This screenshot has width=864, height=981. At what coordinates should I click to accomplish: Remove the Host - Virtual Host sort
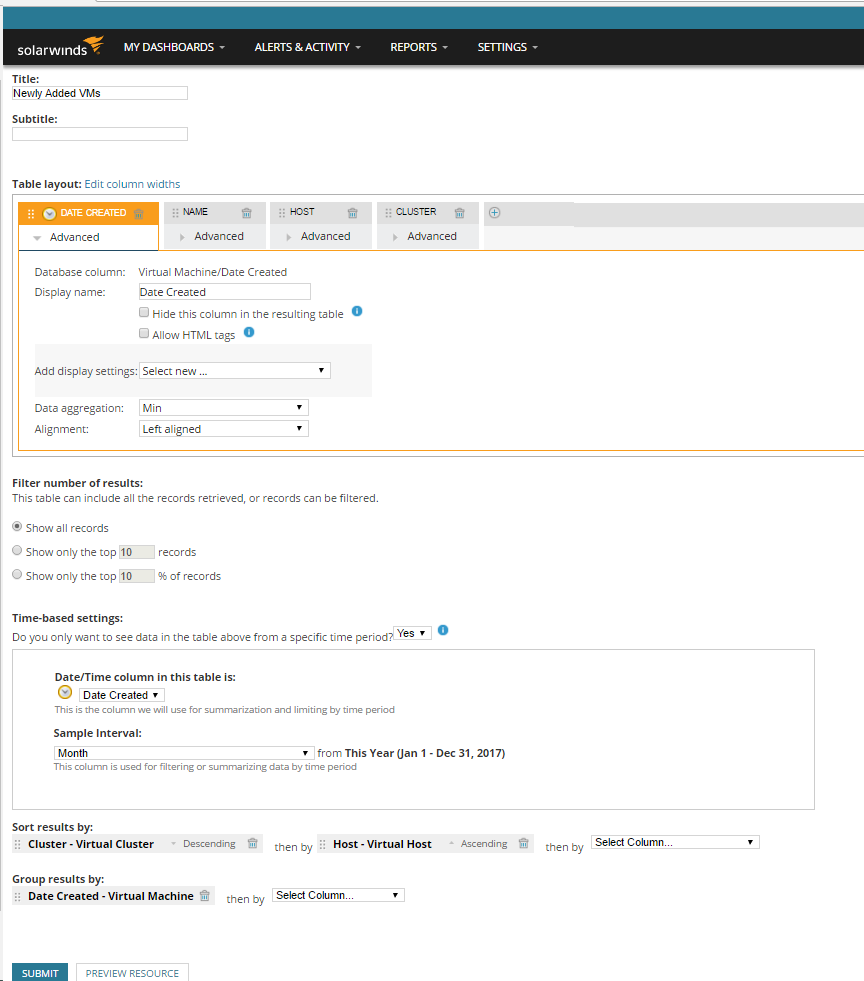click(x=524, y=843)
